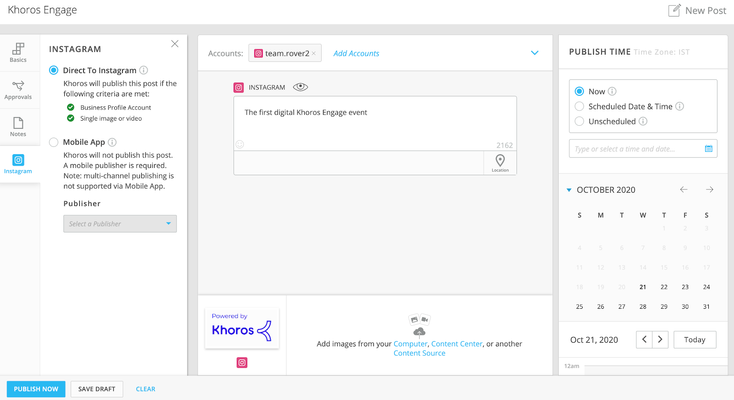Show info for Scheduled Date & Time
Screen dimensions: 734x400
(680, 106)
